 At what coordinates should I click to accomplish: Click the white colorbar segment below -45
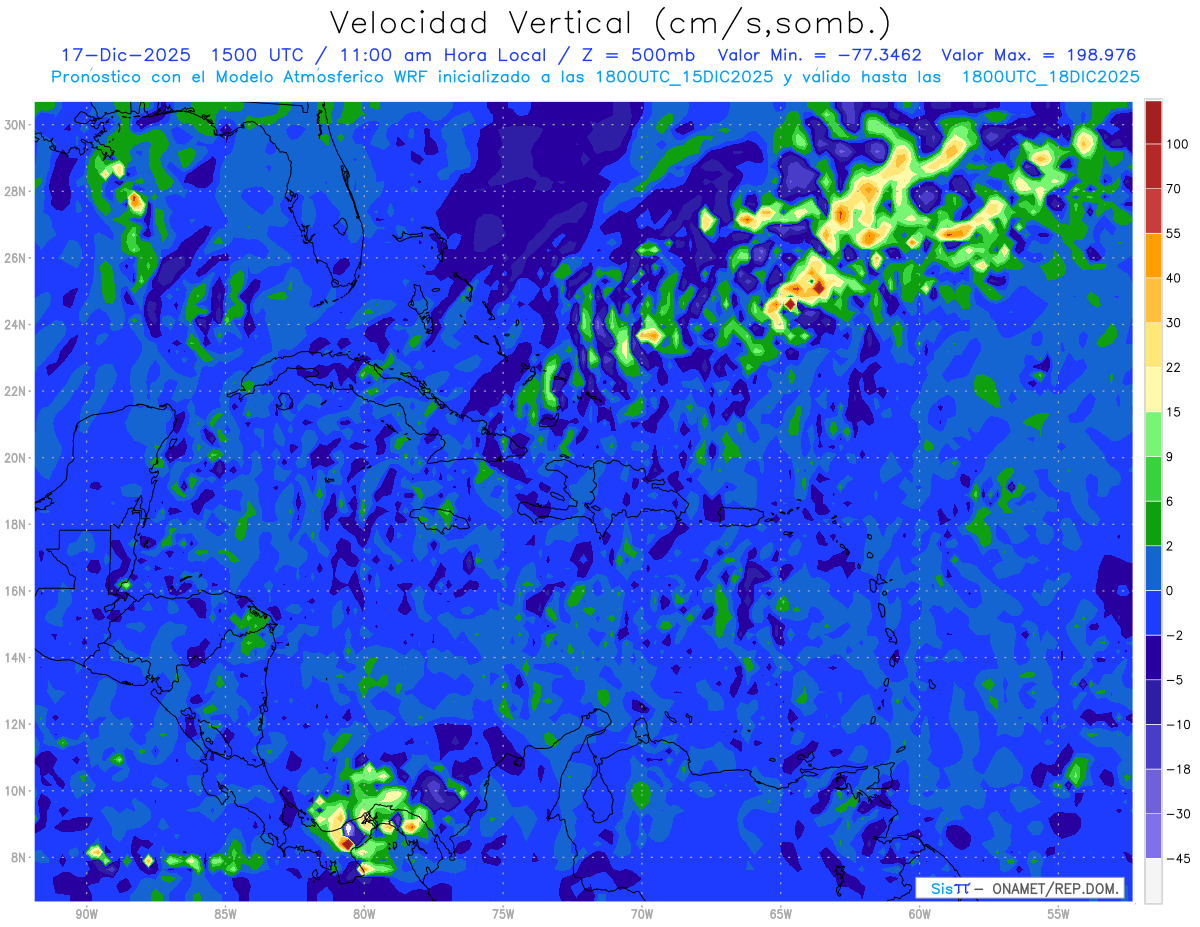(1153, 880)
